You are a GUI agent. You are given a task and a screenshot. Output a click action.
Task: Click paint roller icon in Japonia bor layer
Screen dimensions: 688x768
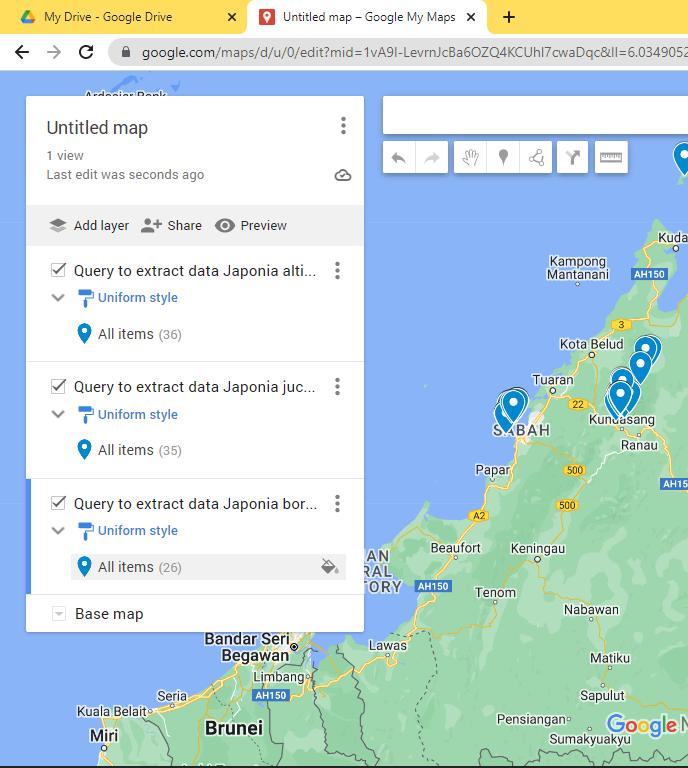point(85,530)
